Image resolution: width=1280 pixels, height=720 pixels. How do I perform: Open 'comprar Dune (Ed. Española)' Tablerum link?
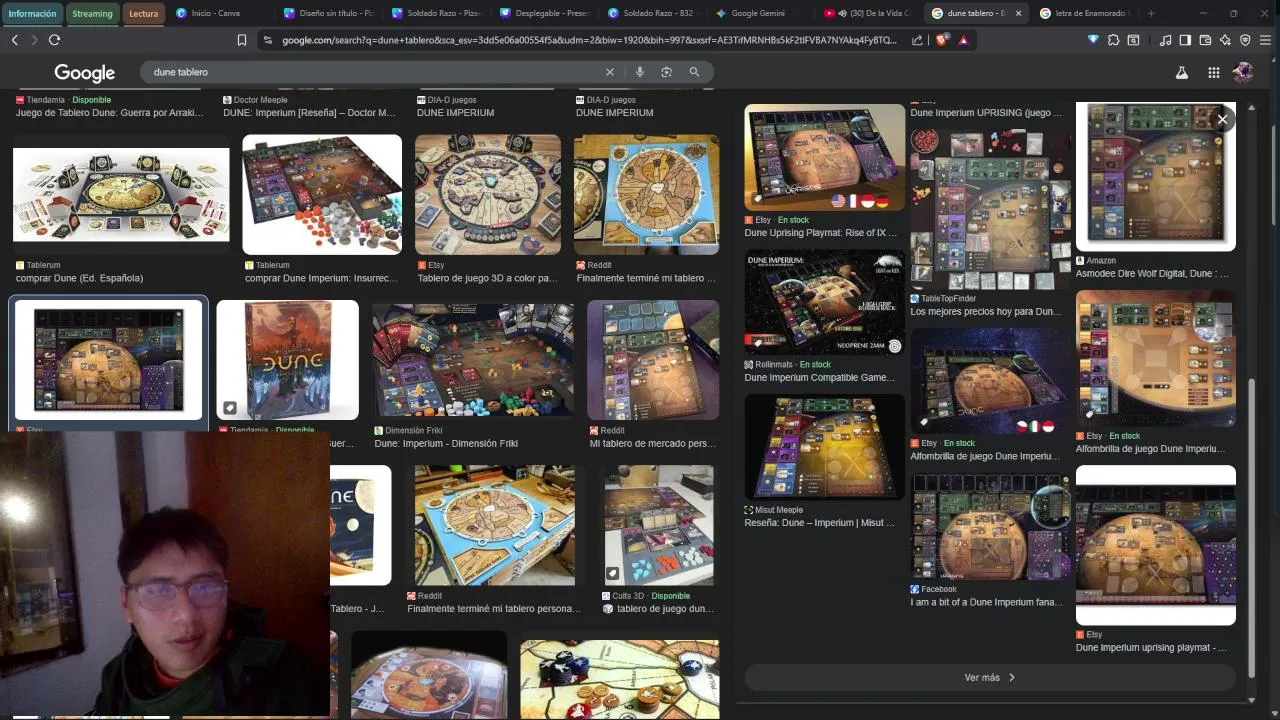(79, 278)
